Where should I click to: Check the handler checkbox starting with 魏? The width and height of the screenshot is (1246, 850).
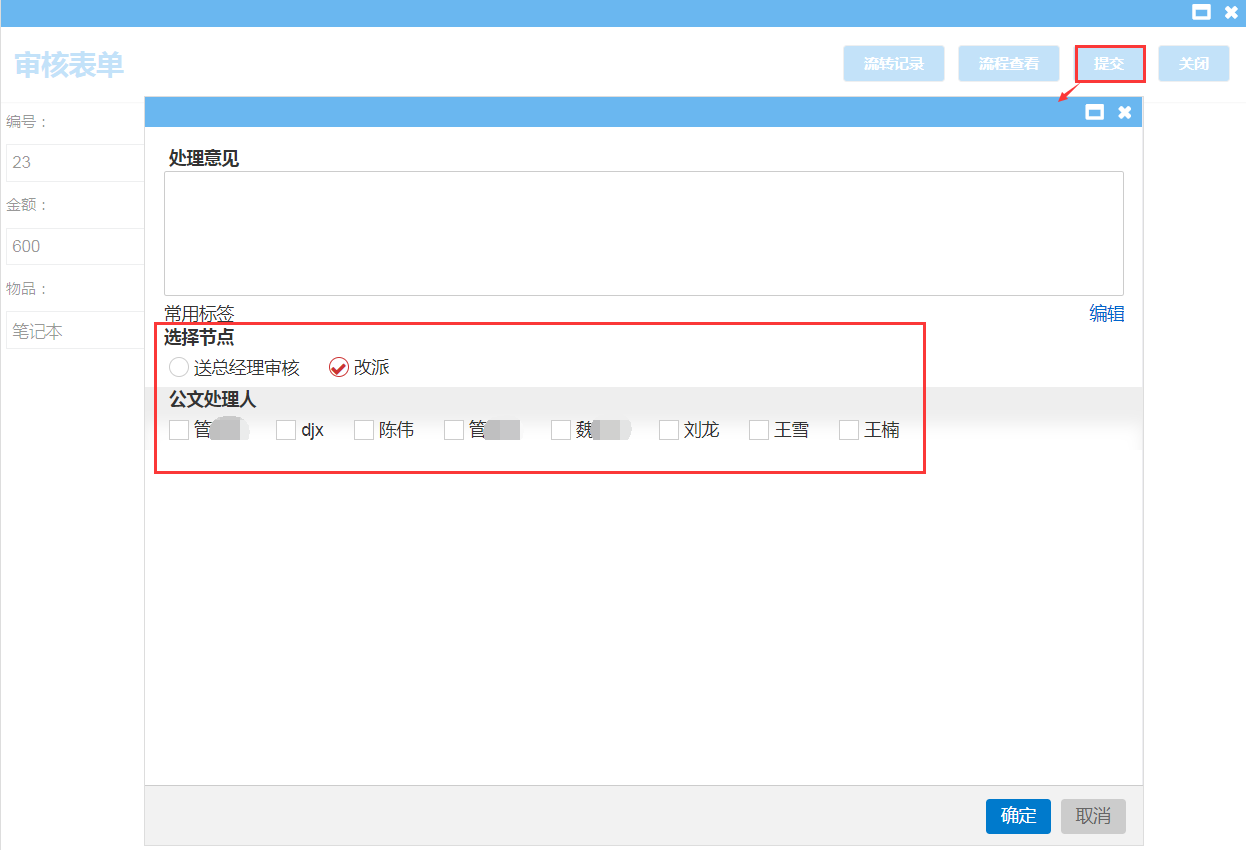[561, 430]
